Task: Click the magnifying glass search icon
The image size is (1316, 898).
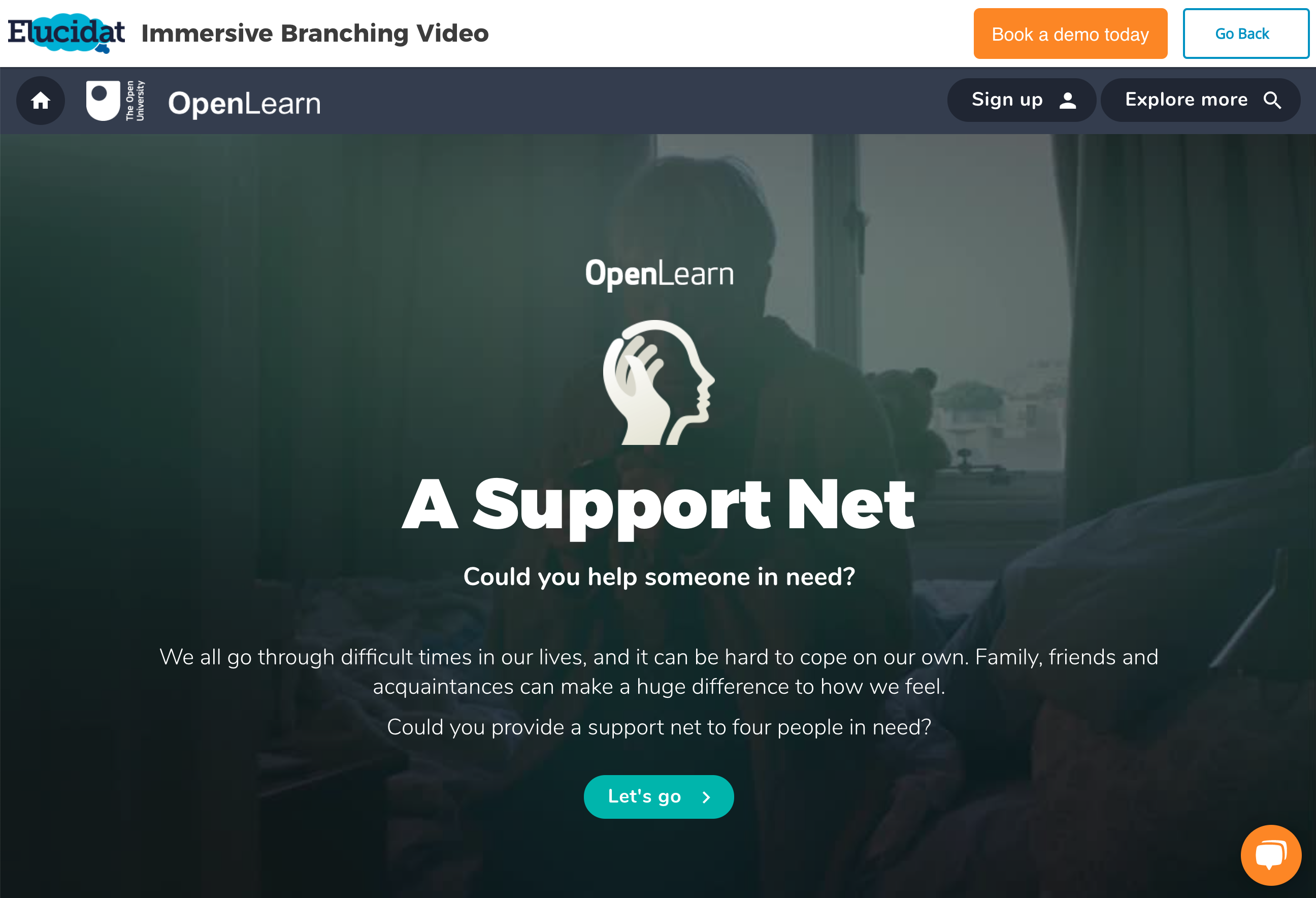Action: [1272, 100]
